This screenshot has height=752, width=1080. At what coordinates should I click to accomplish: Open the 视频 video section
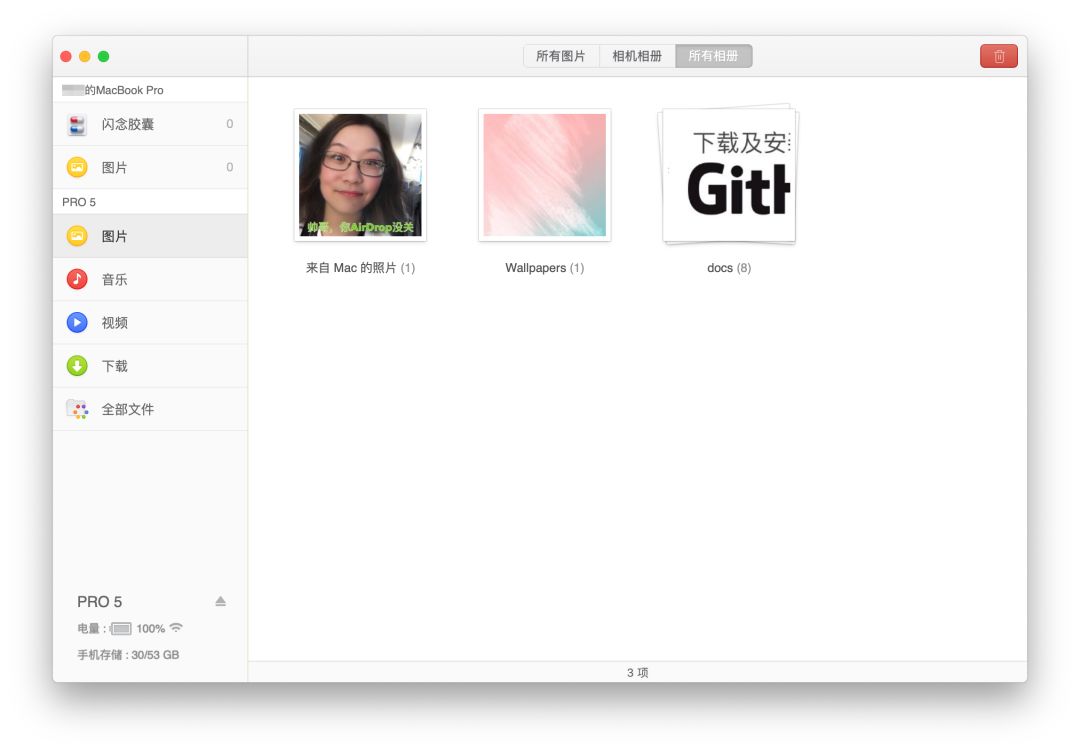(x=115, y=322)
